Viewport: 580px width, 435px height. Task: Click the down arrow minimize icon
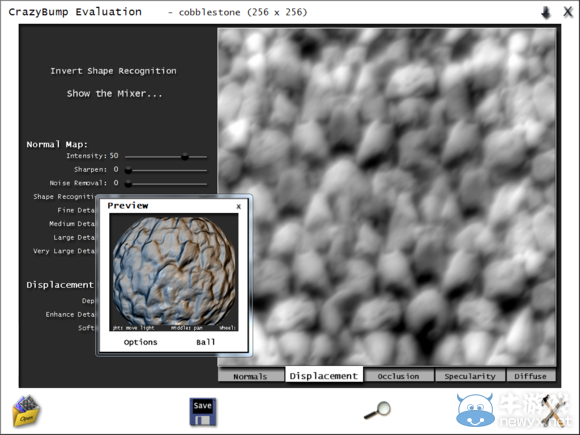coord(546,13)
